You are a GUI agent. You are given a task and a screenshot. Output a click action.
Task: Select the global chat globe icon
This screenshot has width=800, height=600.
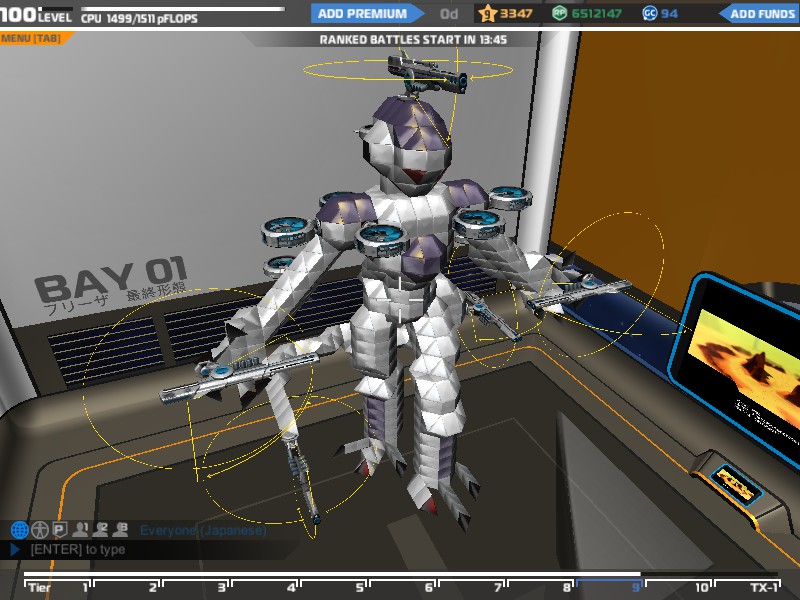[x=19, y=530]
